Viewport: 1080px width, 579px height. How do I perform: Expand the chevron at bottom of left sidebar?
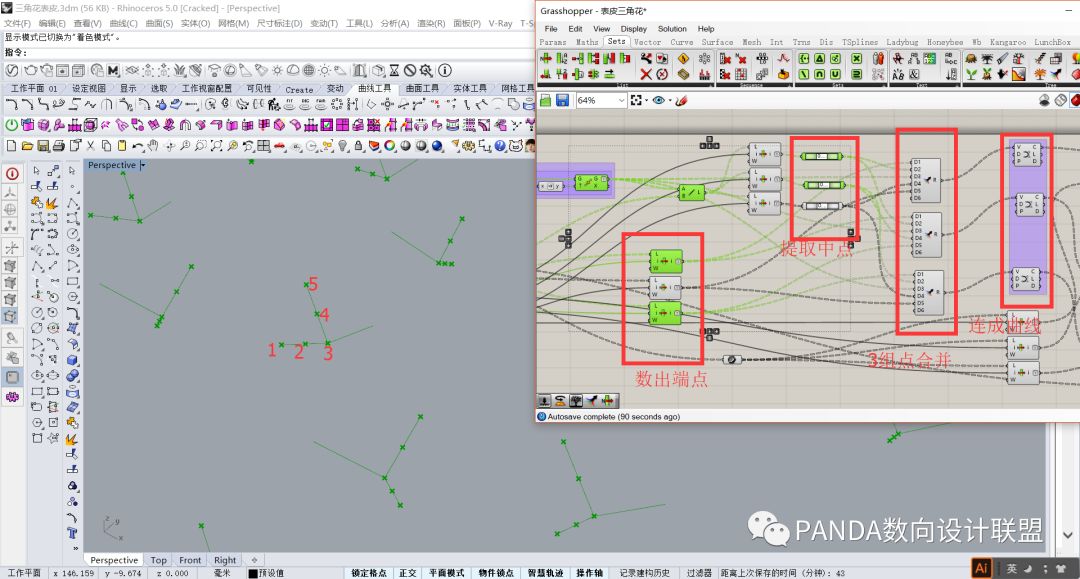click(76, 548)
